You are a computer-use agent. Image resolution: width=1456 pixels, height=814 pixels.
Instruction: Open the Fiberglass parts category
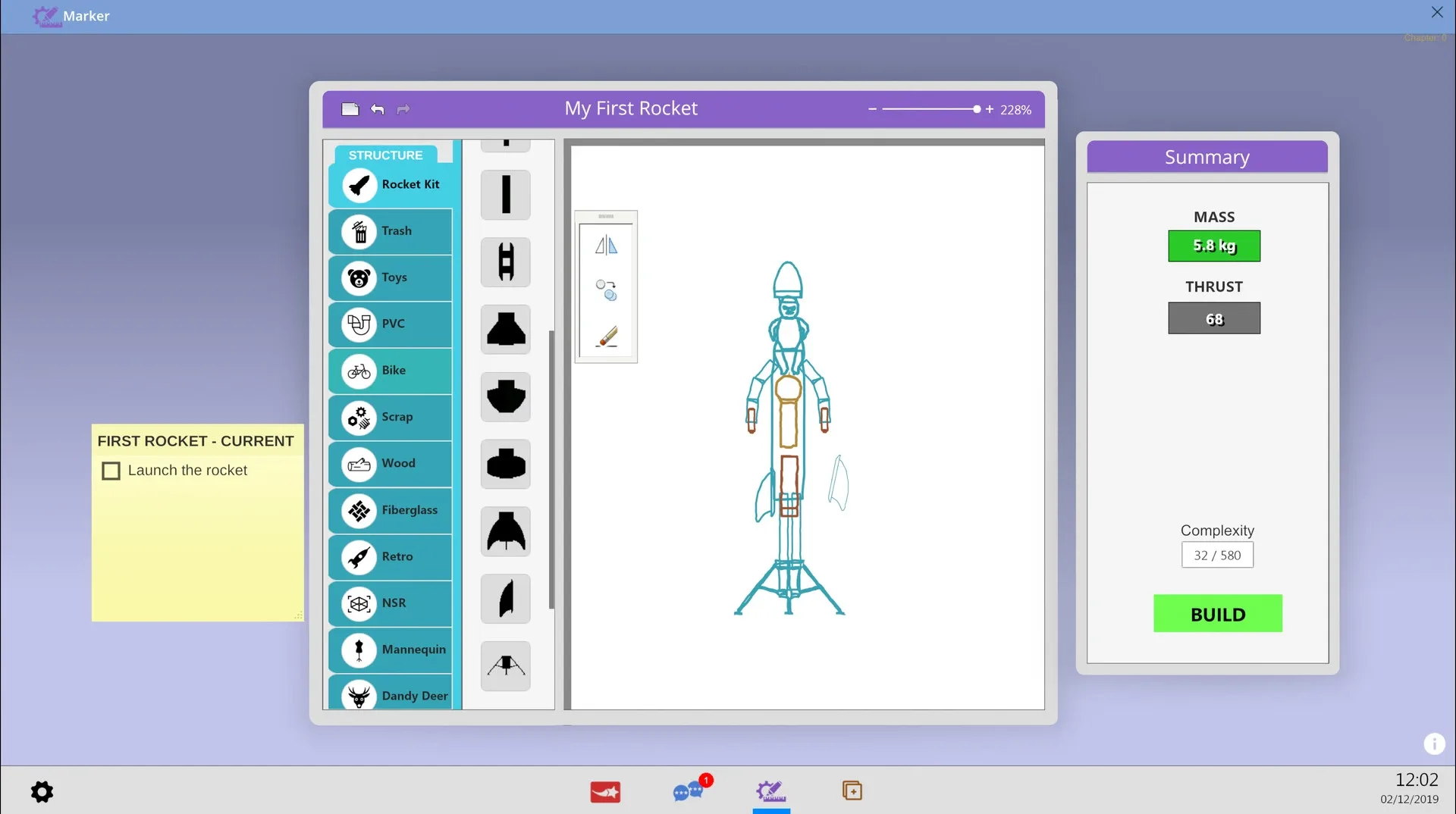(390, 511)
